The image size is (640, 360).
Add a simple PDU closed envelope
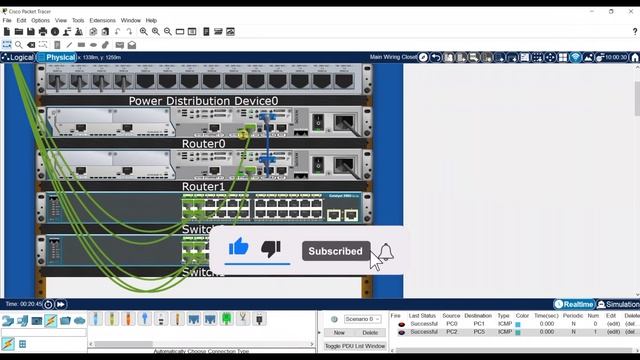point(120,45)
